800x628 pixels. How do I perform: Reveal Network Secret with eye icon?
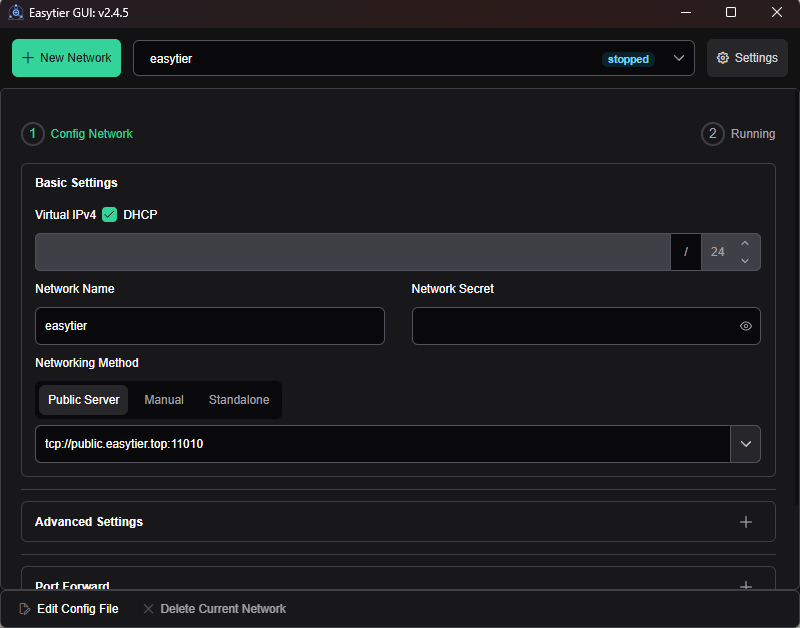(745, 326)
